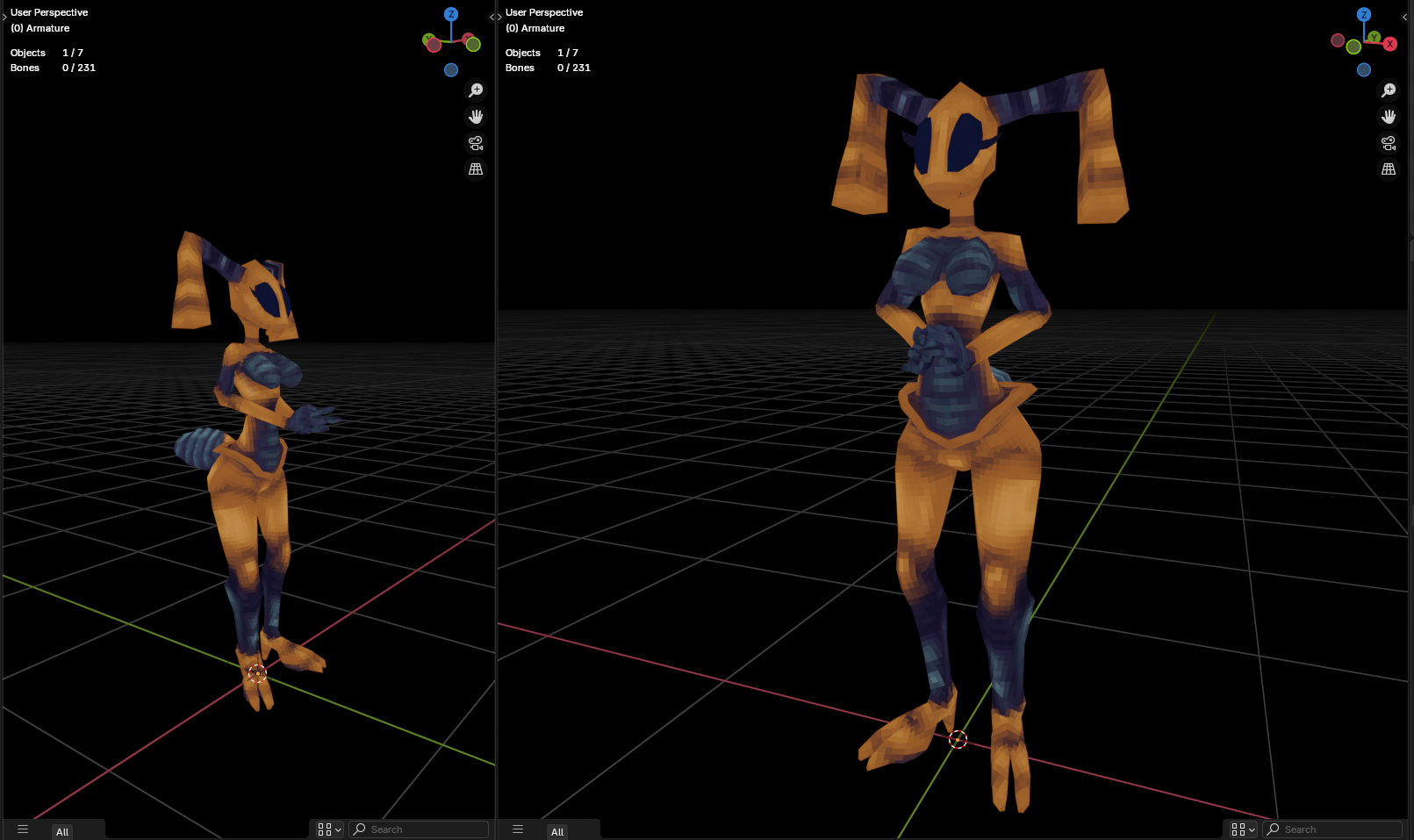Click the blue Z axis in right gizmo
This screenshot has width=1414, height=840.
1364,15
